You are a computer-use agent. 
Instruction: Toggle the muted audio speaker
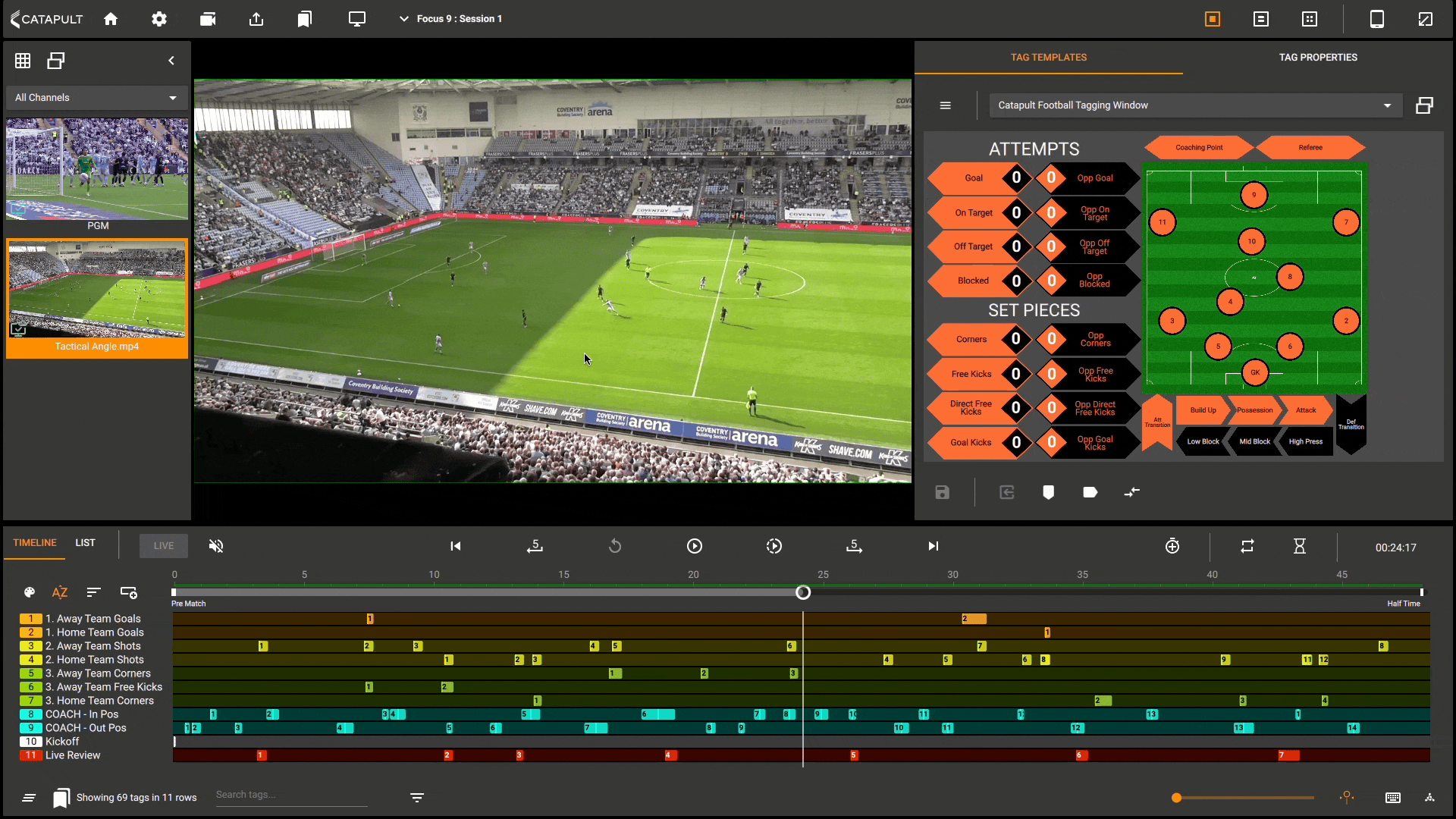pos(216,546)
